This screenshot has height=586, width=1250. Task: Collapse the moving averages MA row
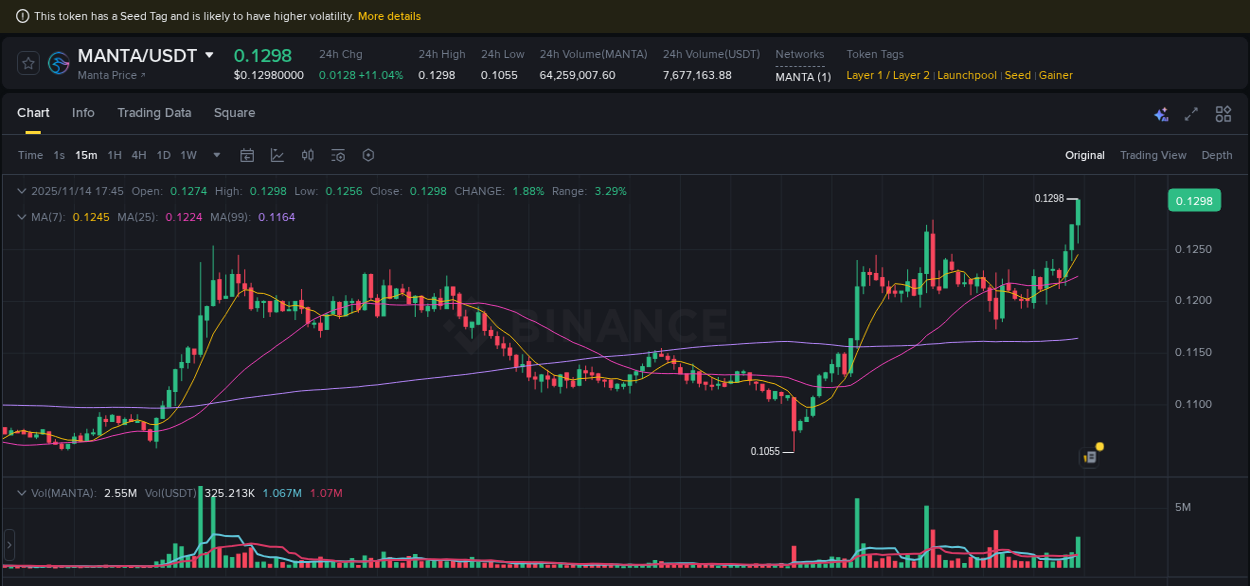point(22,217)
